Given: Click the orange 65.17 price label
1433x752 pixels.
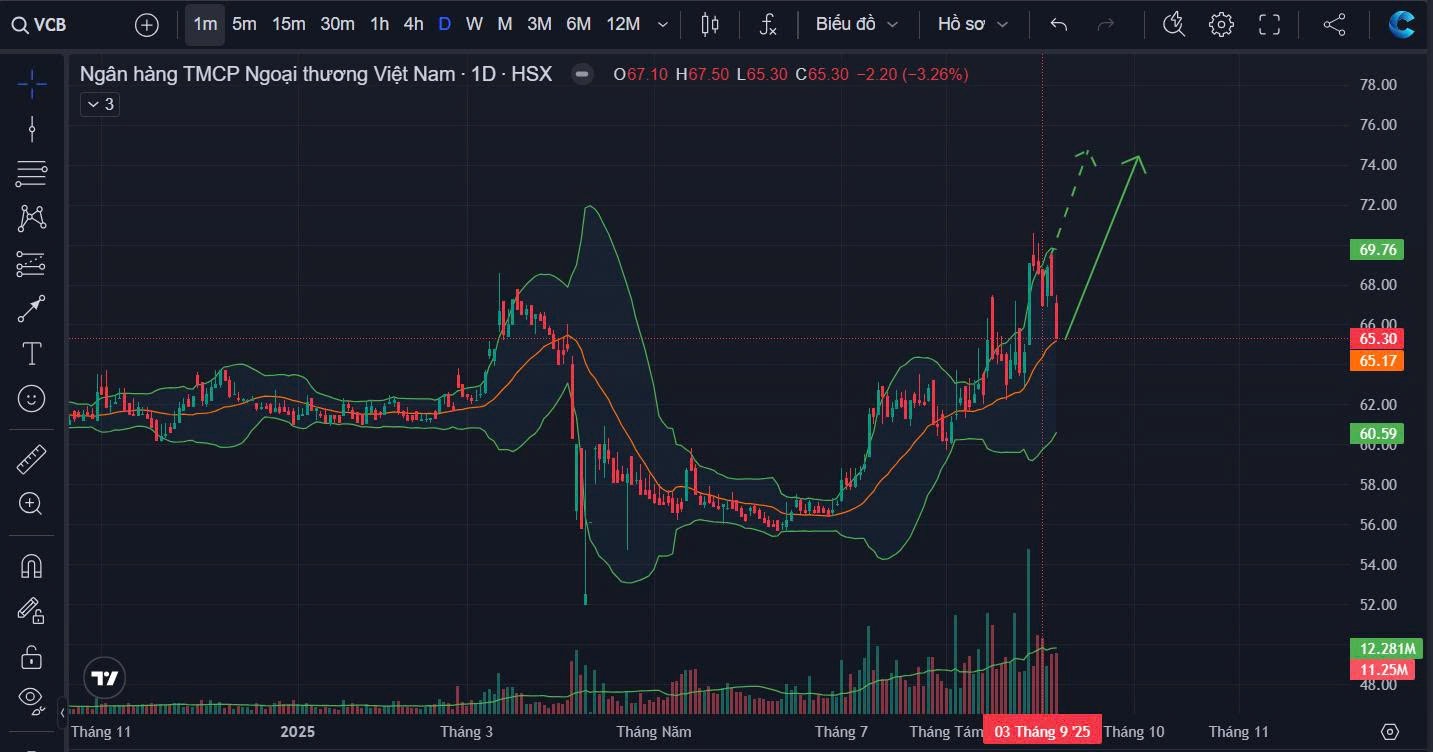Looking at the screenshot, I should 1377,361.
